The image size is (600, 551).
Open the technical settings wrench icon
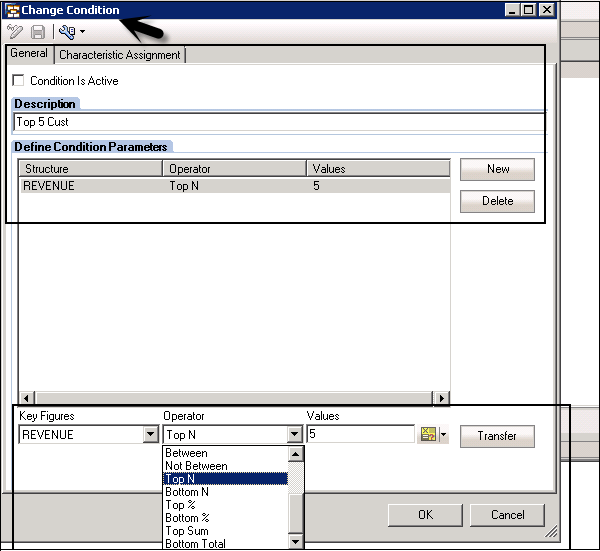click(67, 32)
